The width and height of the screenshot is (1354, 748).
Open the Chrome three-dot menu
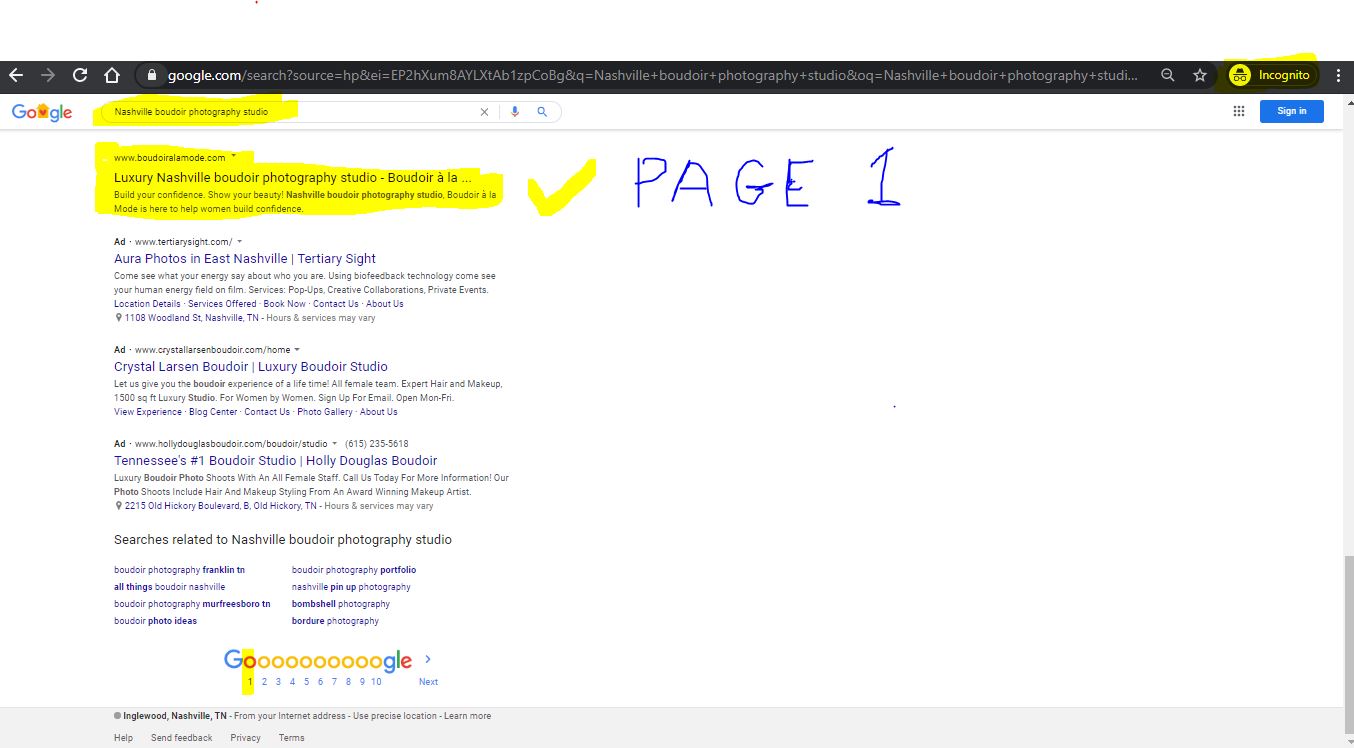click(x=1338, y=75)
